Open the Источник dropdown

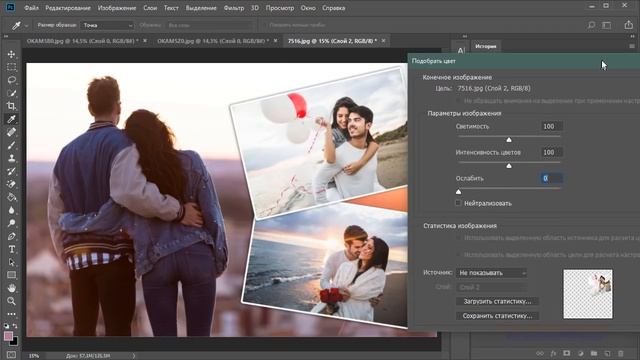[491, 273]
